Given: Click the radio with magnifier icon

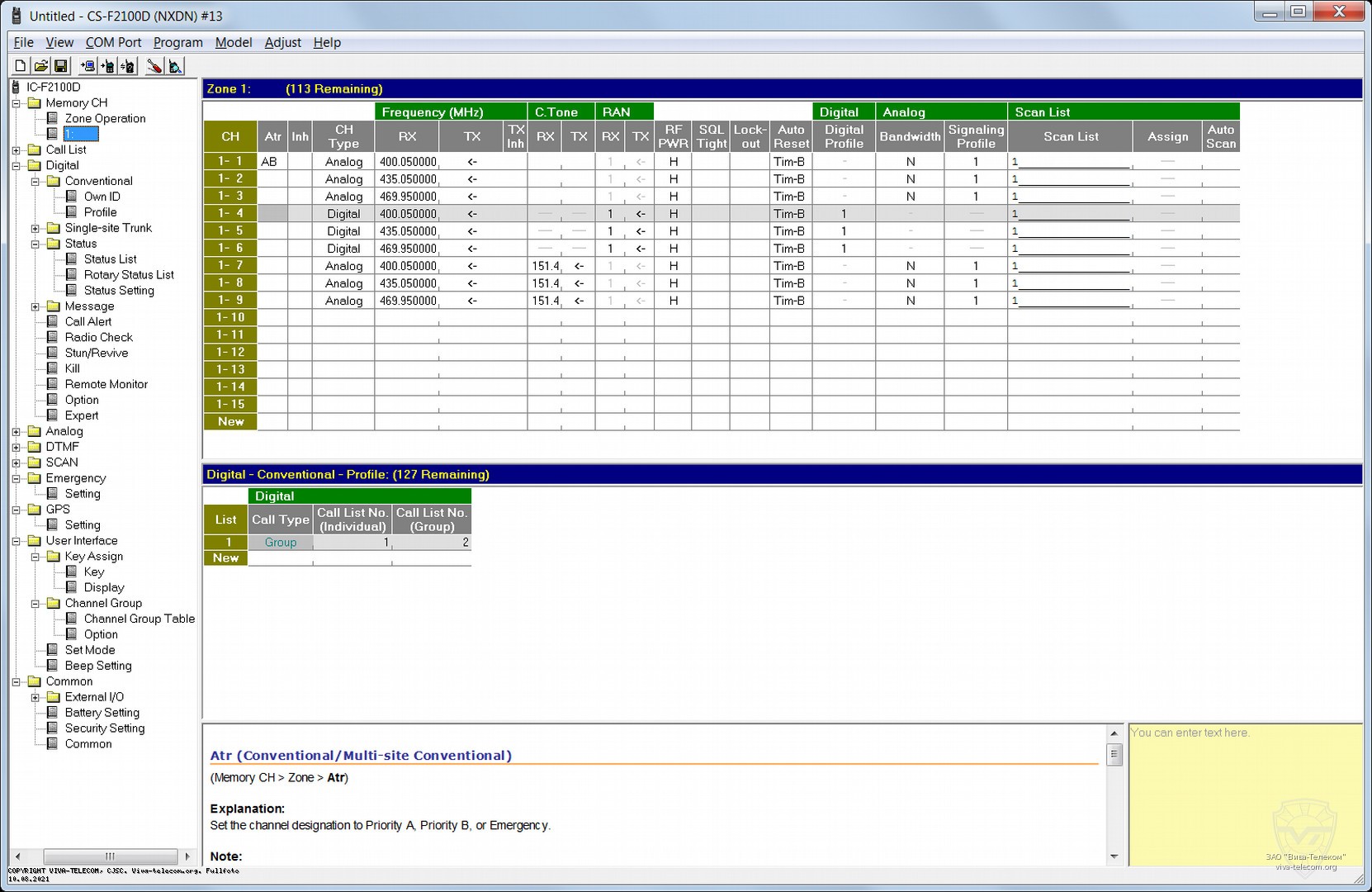Looking at the screenshot, I should (175, 66).
